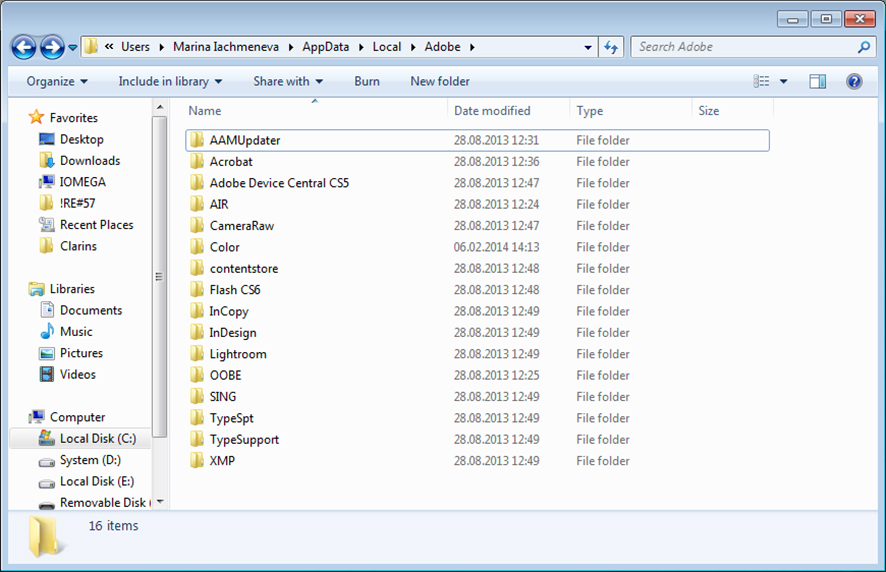The width and height of the screenshot is (886, 572).
Task: Open the address bar history dropdown
Action: pos(588,47)
